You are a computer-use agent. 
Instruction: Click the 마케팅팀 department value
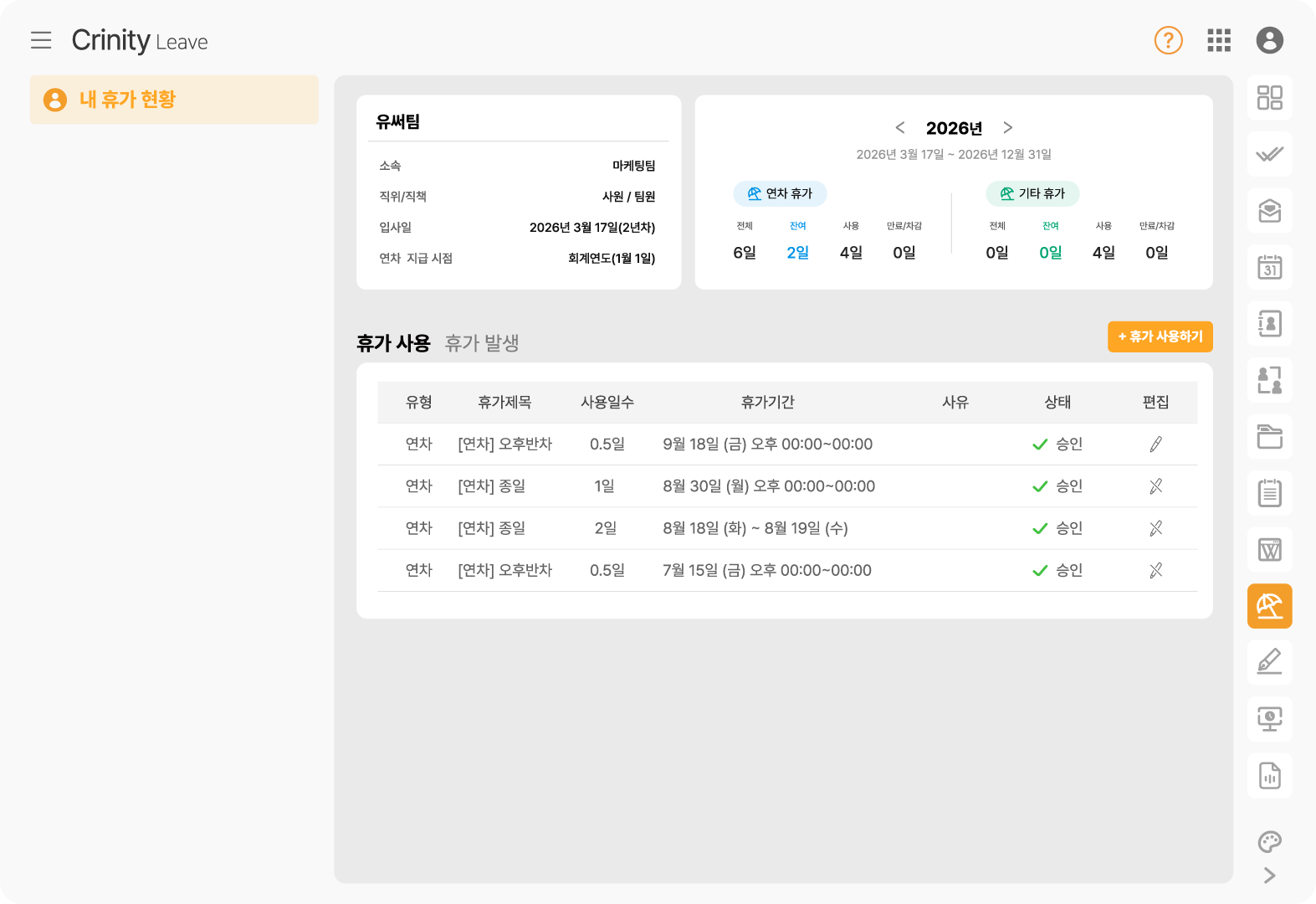point(634,166)
